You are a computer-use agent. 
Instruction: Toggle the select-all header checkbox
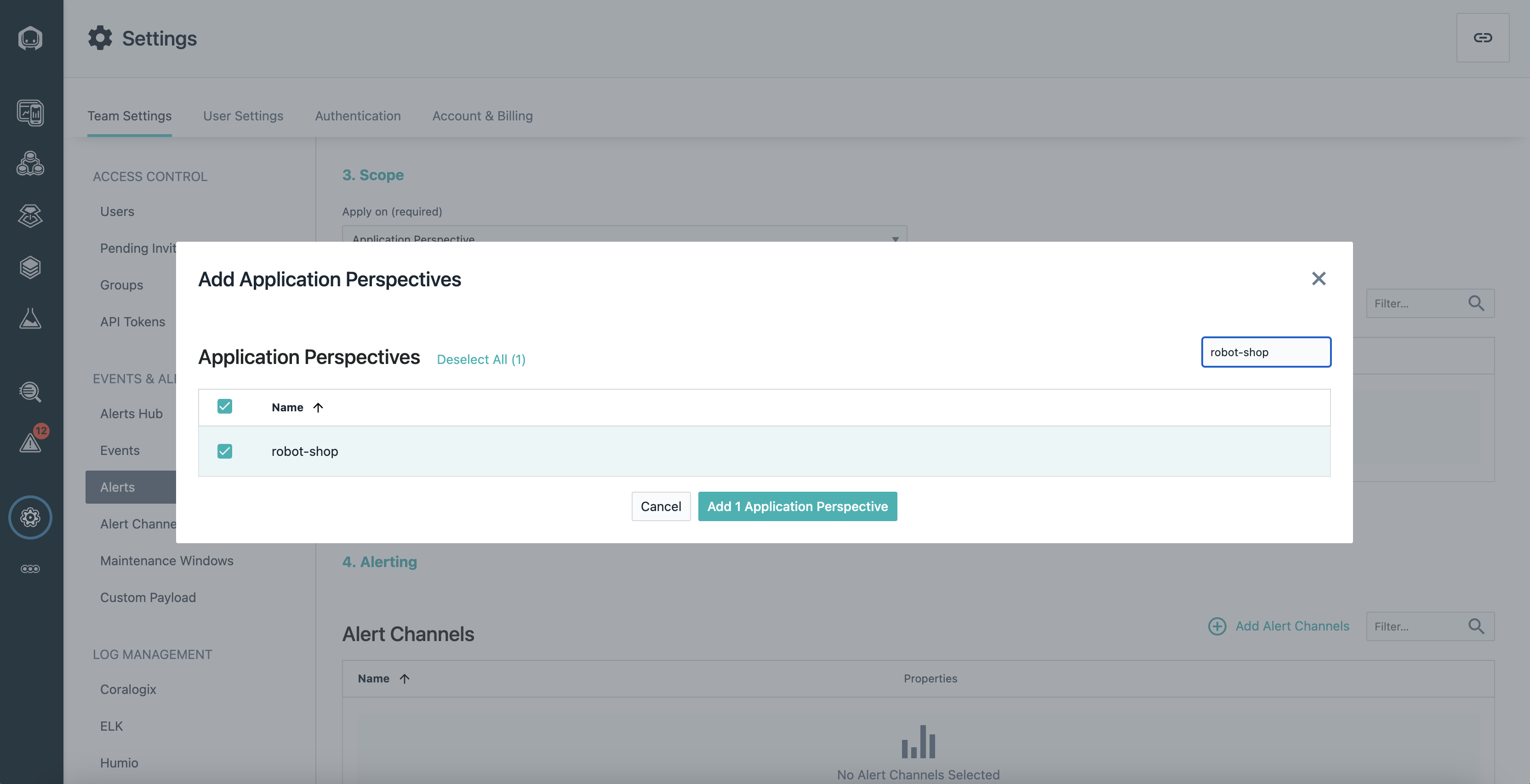224,407
